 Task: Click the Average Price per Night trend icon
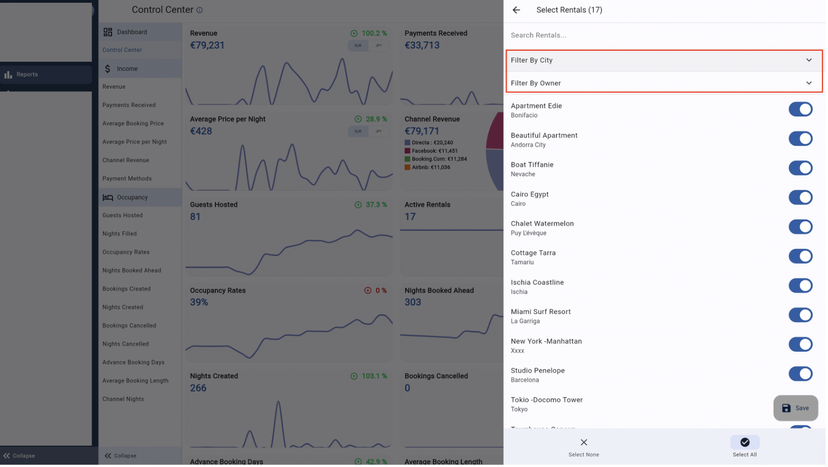point(359,119)
